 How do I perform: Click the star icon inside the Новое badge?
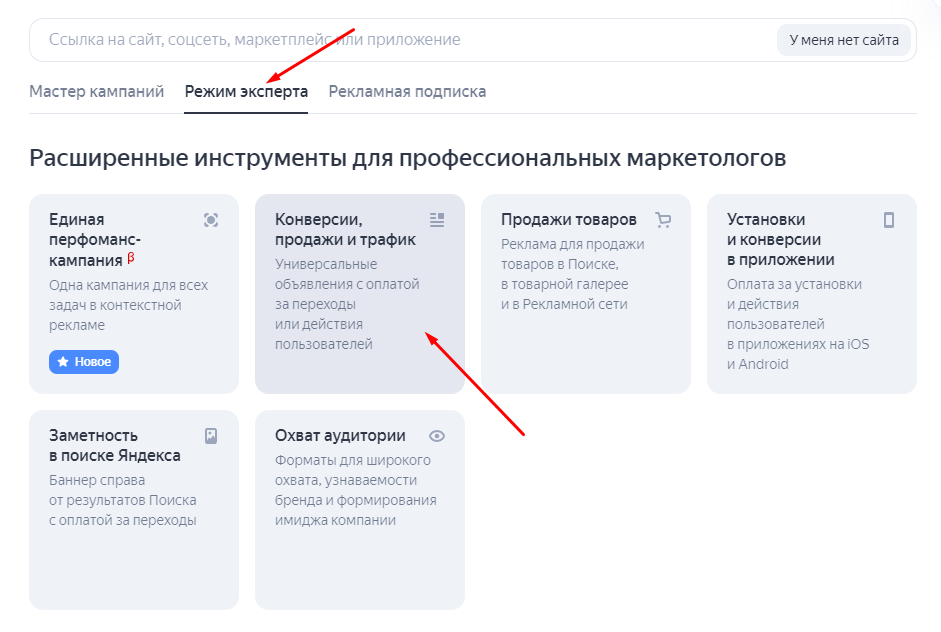click(x=62, y=362)
